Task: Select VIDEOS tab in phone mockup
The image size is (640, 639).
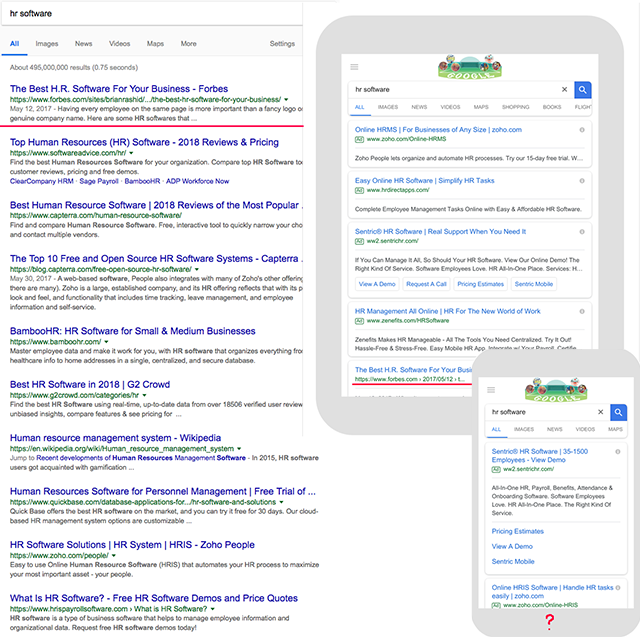Action: pos(585,429)
